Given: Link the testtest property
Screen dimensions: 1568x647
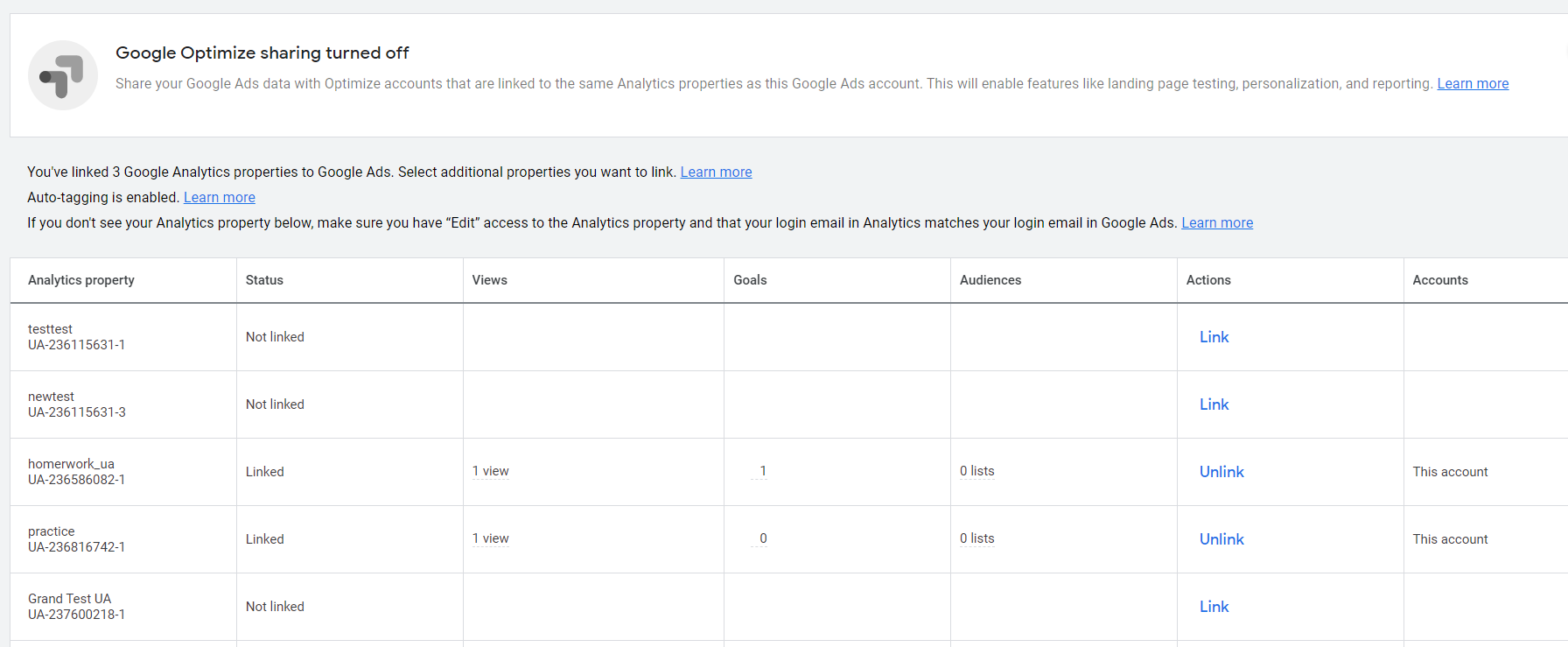Looking at the screenshot, I should (x=1214, y=337).
